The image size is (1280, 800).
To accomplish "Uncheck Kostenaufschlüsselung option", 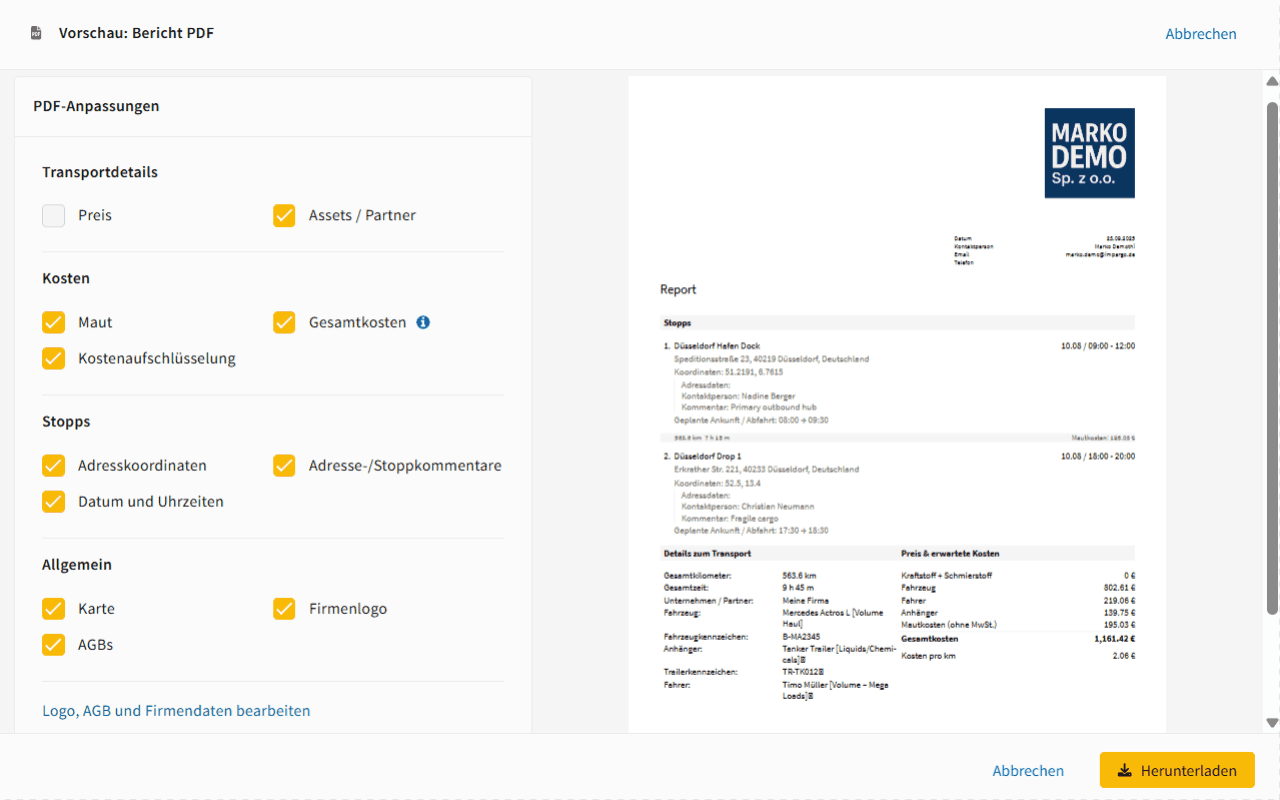I will [54, 358].
